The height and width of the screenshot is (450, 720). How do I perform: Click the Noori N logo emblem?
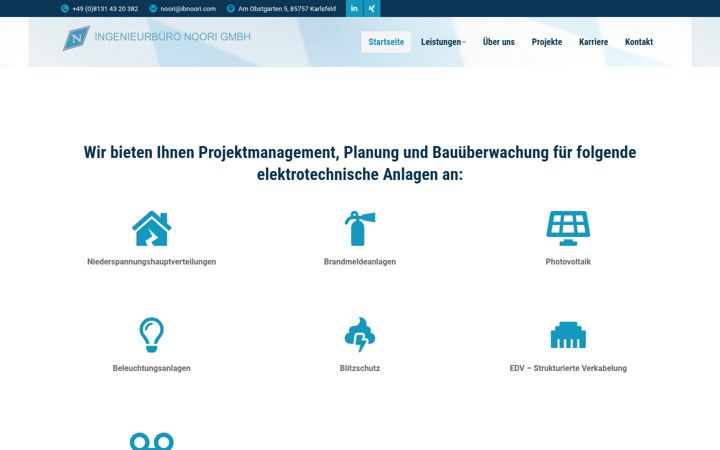(76, 38)
